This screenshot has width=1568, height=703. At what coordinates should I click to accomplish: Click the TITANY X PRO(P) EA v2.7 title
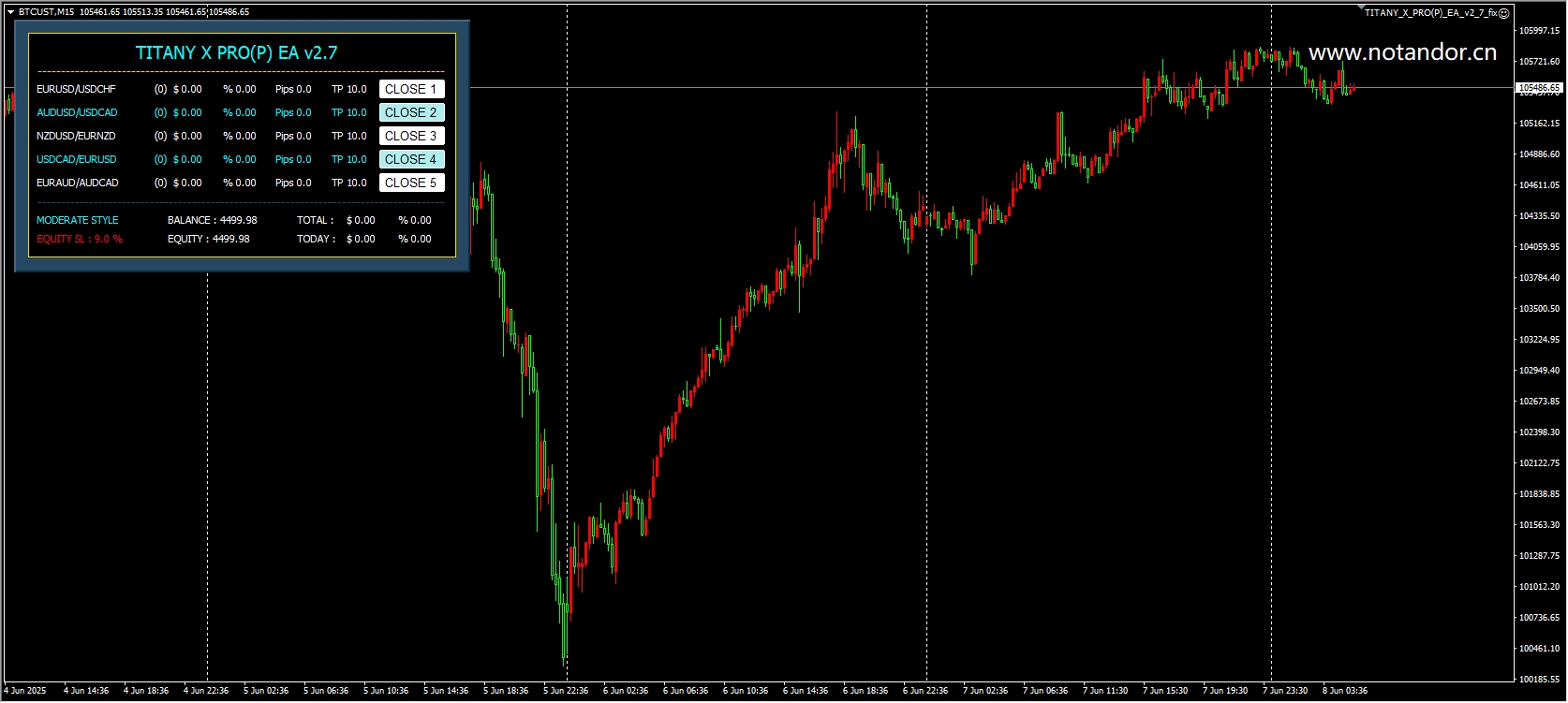(237, 52)
